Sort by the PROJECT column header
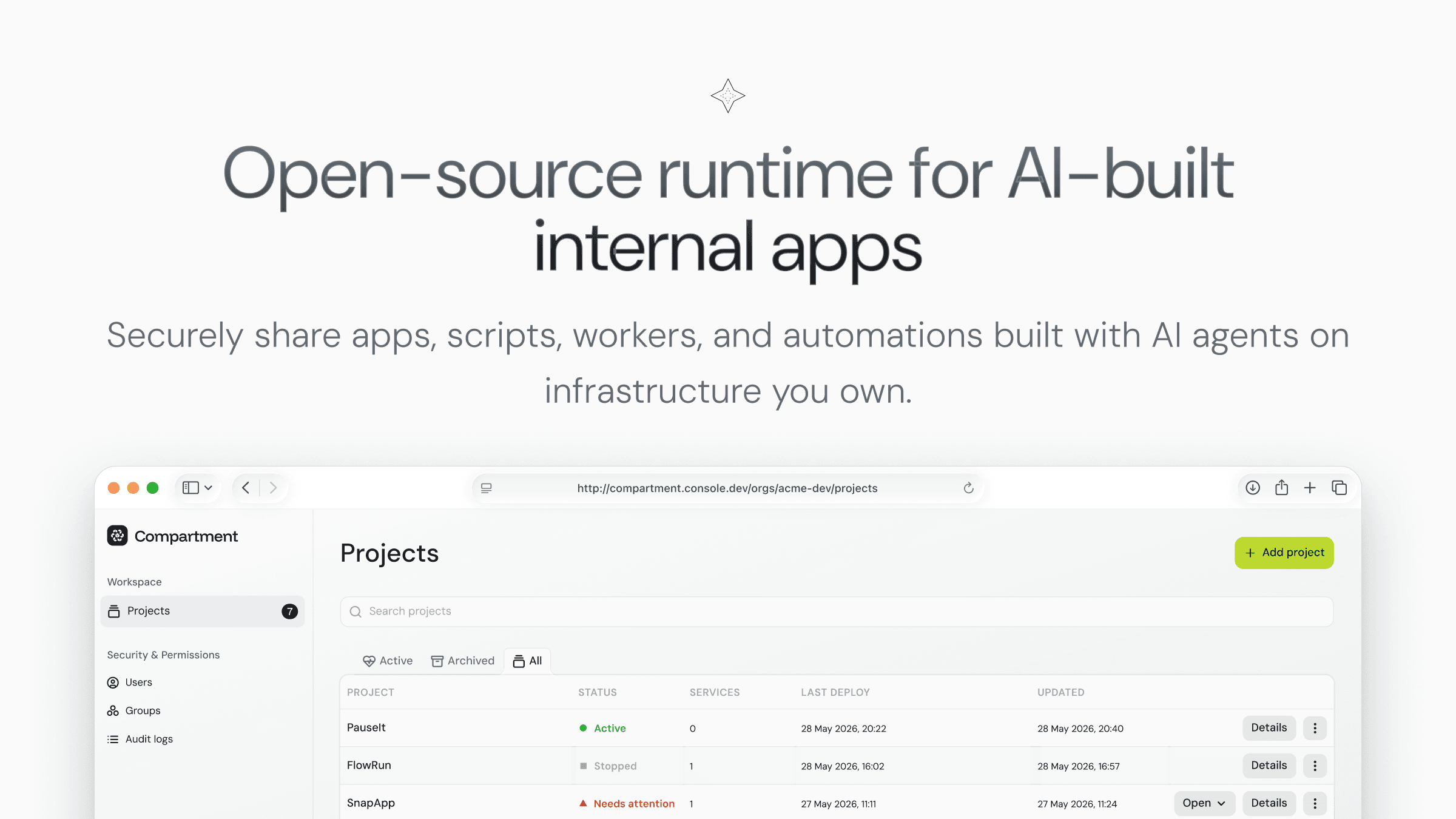The height and width of the screenshot is (819, 1456). click(x=371, y=692)
